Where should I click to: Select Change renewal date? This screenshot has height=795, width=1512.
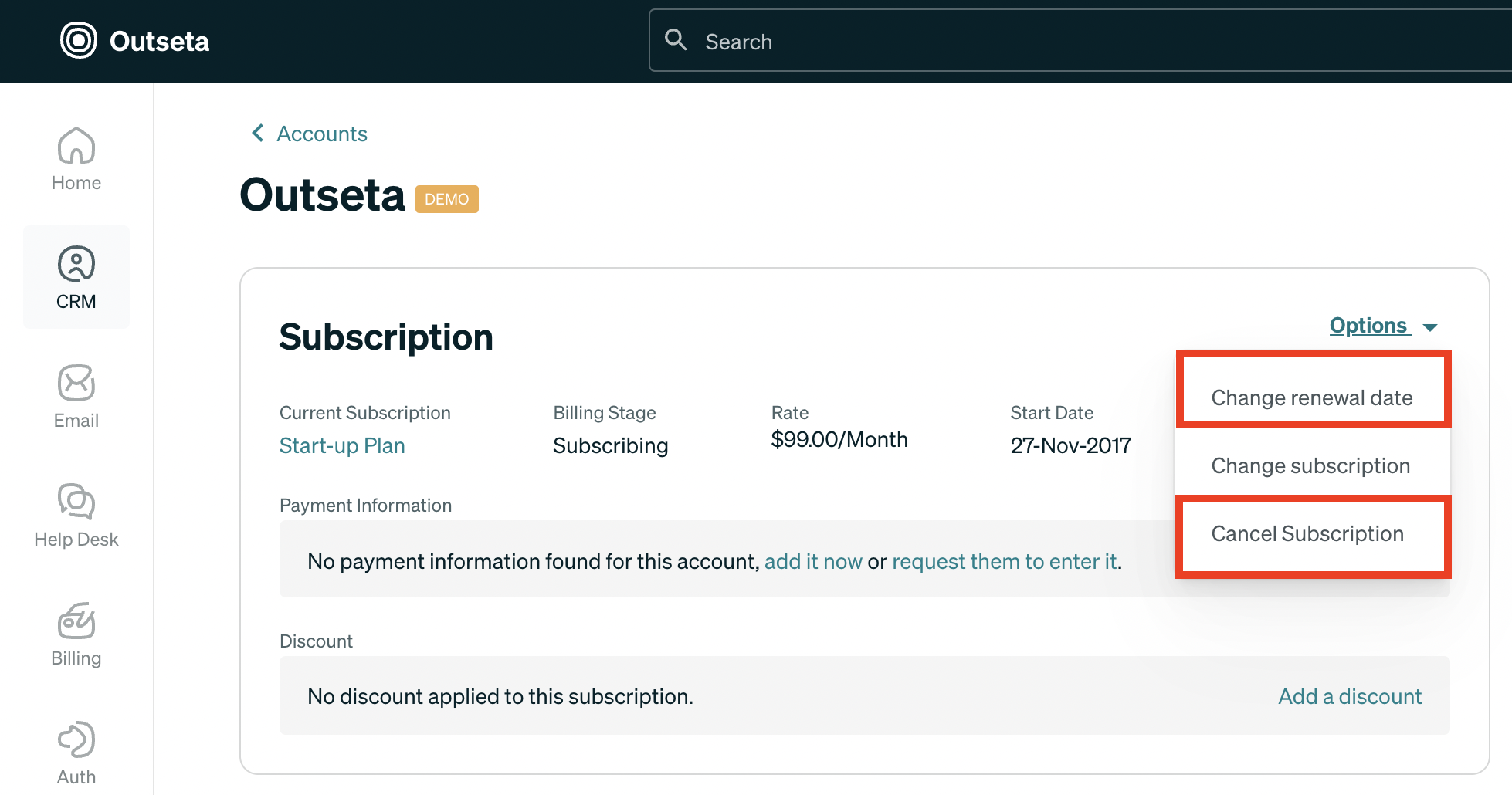click(x=1312, y=397)
